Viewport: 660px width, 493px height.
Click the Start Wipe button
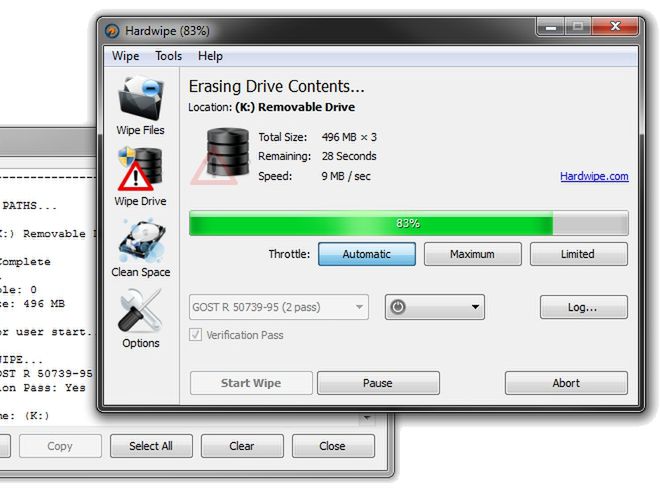tap(251, 383)
